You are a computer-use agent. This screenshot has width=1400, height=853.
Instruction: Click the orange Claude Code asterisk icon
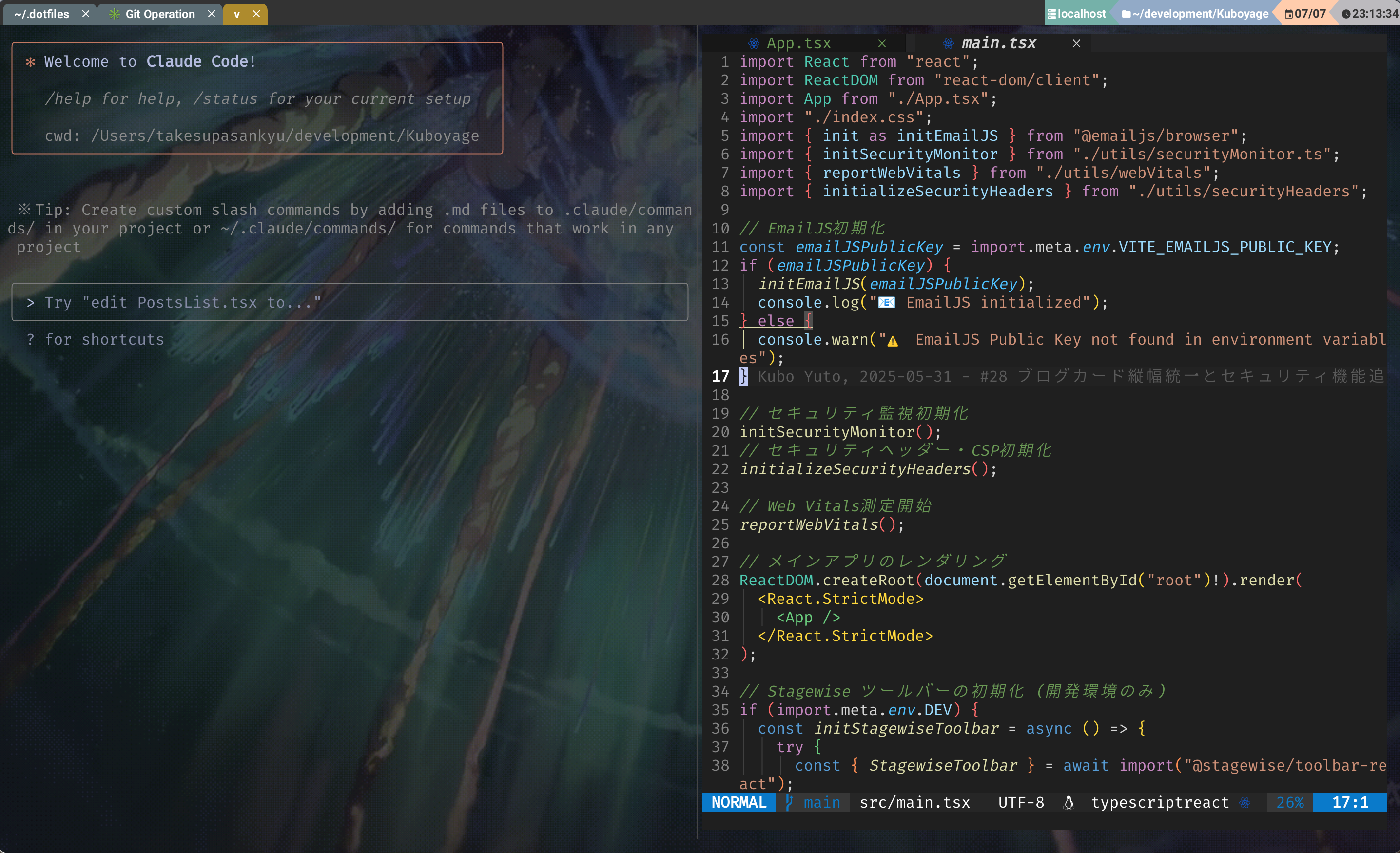pyautogui.click(x=31, y=62)
